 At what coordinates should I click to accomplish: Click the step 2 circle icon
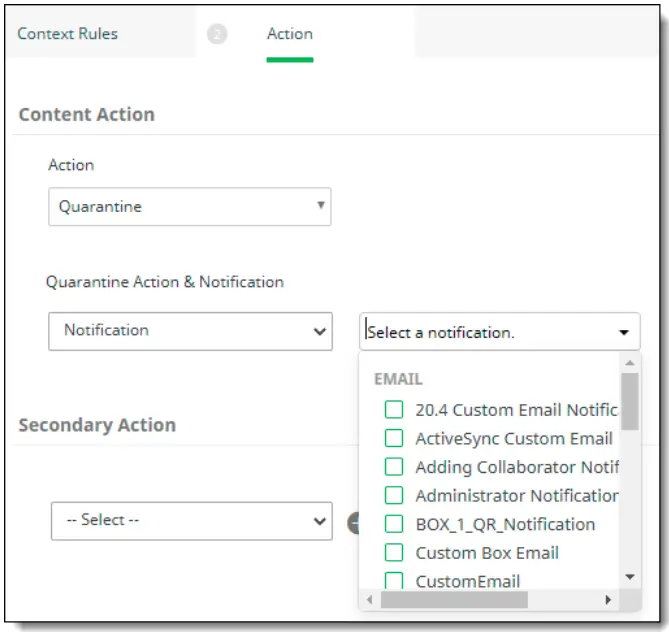click(217, 34)
